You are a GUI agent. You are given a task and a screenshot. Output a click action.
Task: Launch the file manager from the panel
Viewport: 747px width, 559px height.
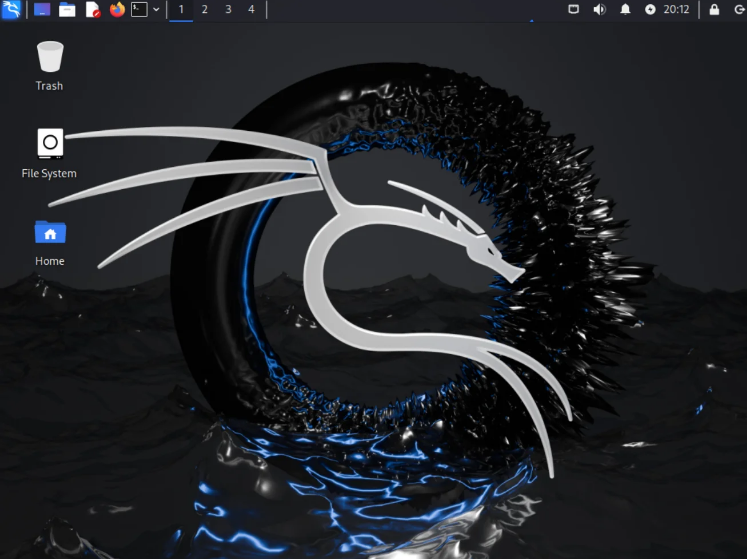[x=67, y=10]
